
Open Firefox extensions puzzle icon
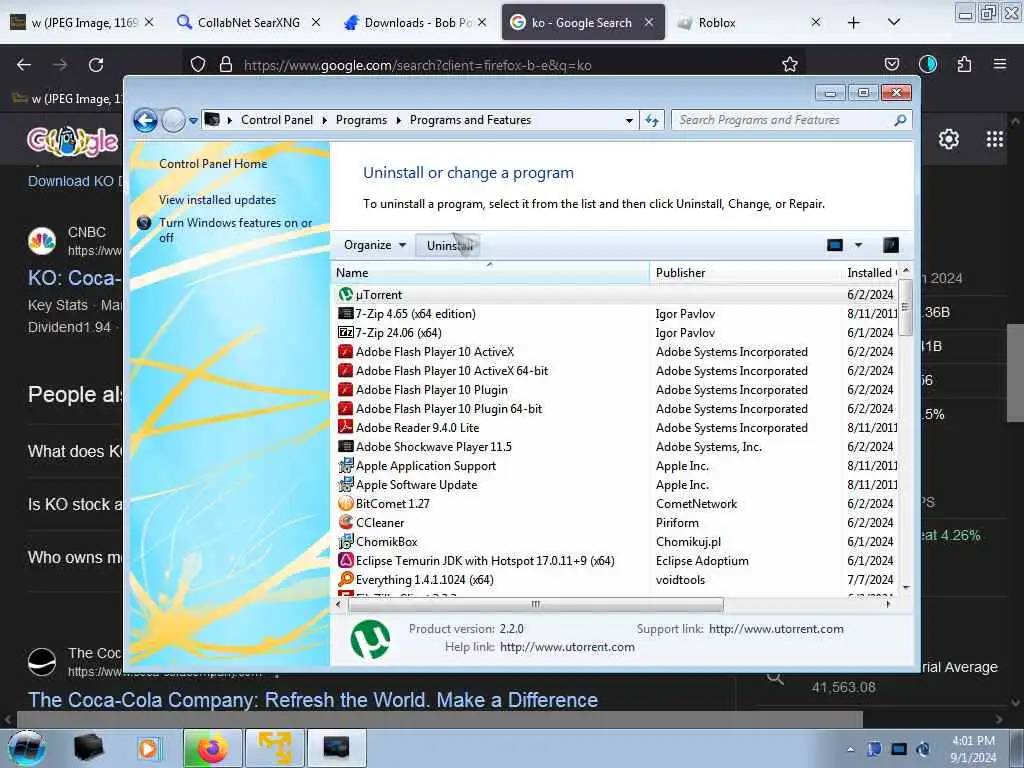click(x=964, y=64)
